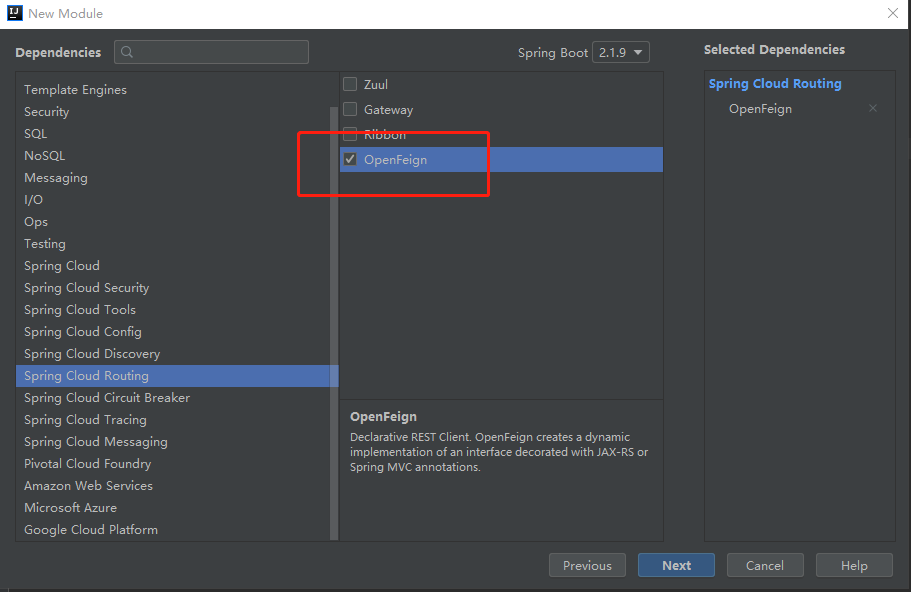Click the Cancel button
Viewport: 911px width, 592px height.
(765, 565)
